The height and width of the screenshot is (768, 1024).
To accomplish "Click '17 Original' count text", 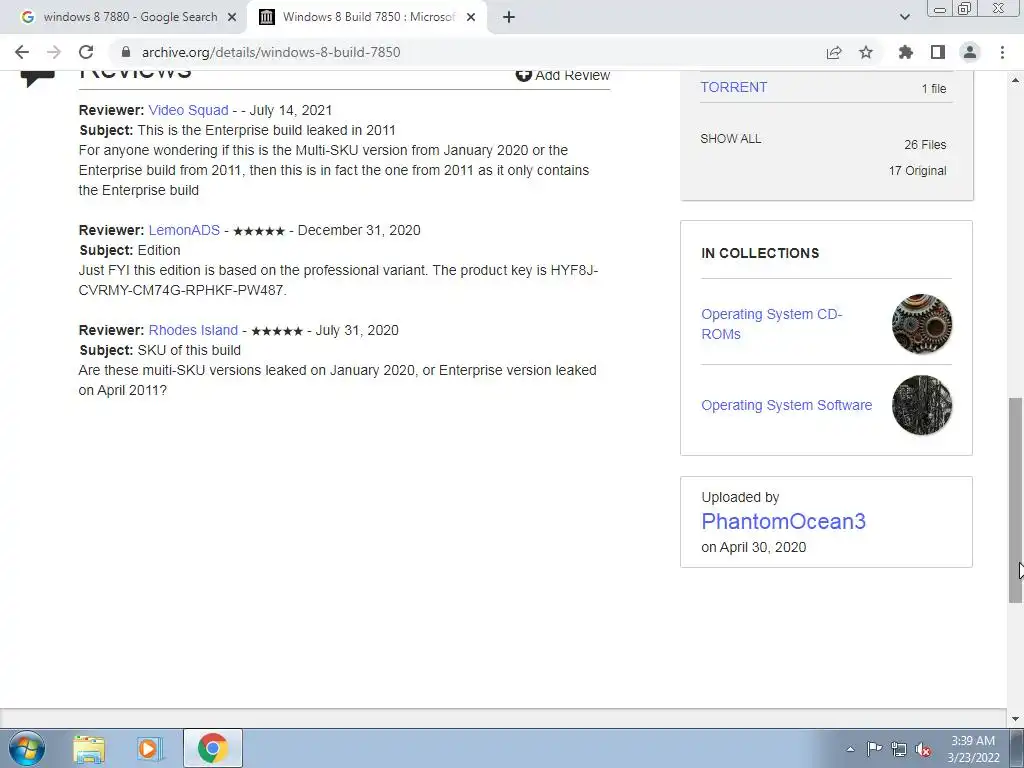I will [917, 171].
